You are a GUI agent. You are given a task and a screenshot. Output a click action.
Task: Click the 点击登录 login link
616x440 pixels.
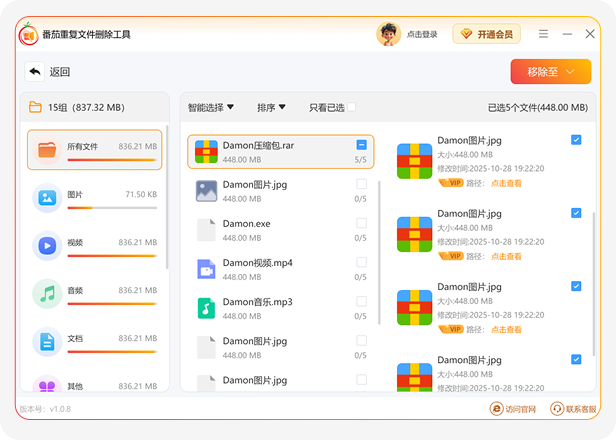click(422, 35)
